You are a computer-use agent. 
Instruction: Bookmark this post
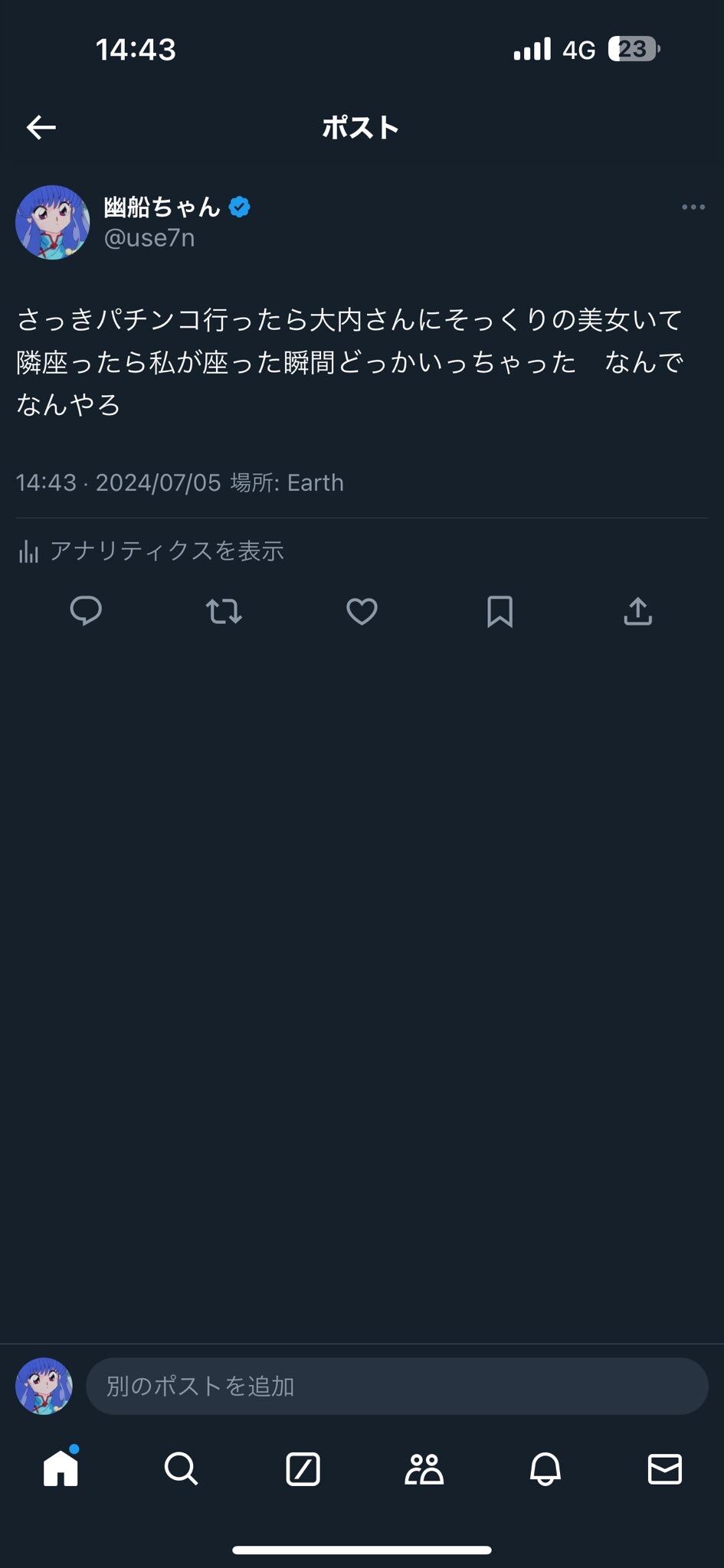coord(500,611)
